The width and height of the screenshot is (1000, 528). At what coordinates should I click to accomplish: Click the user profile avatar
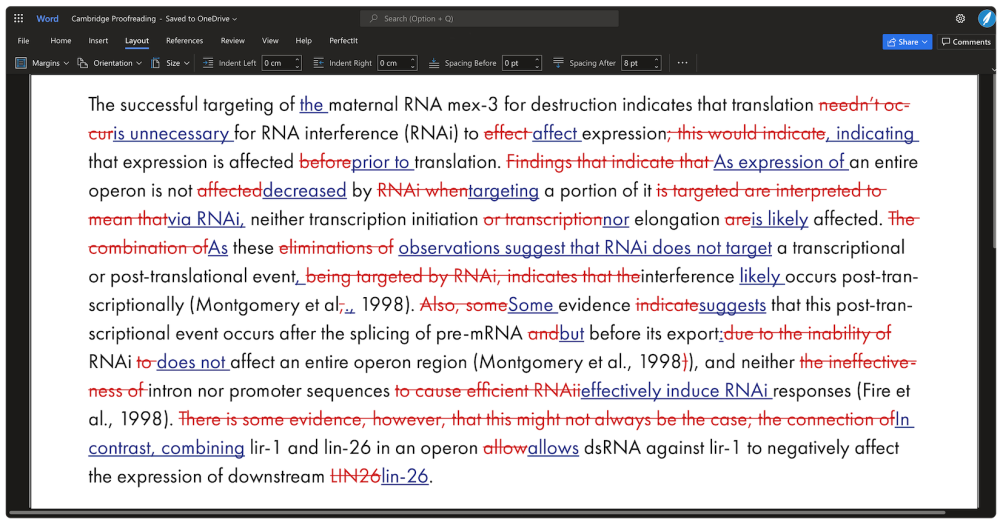click(984, 18)
